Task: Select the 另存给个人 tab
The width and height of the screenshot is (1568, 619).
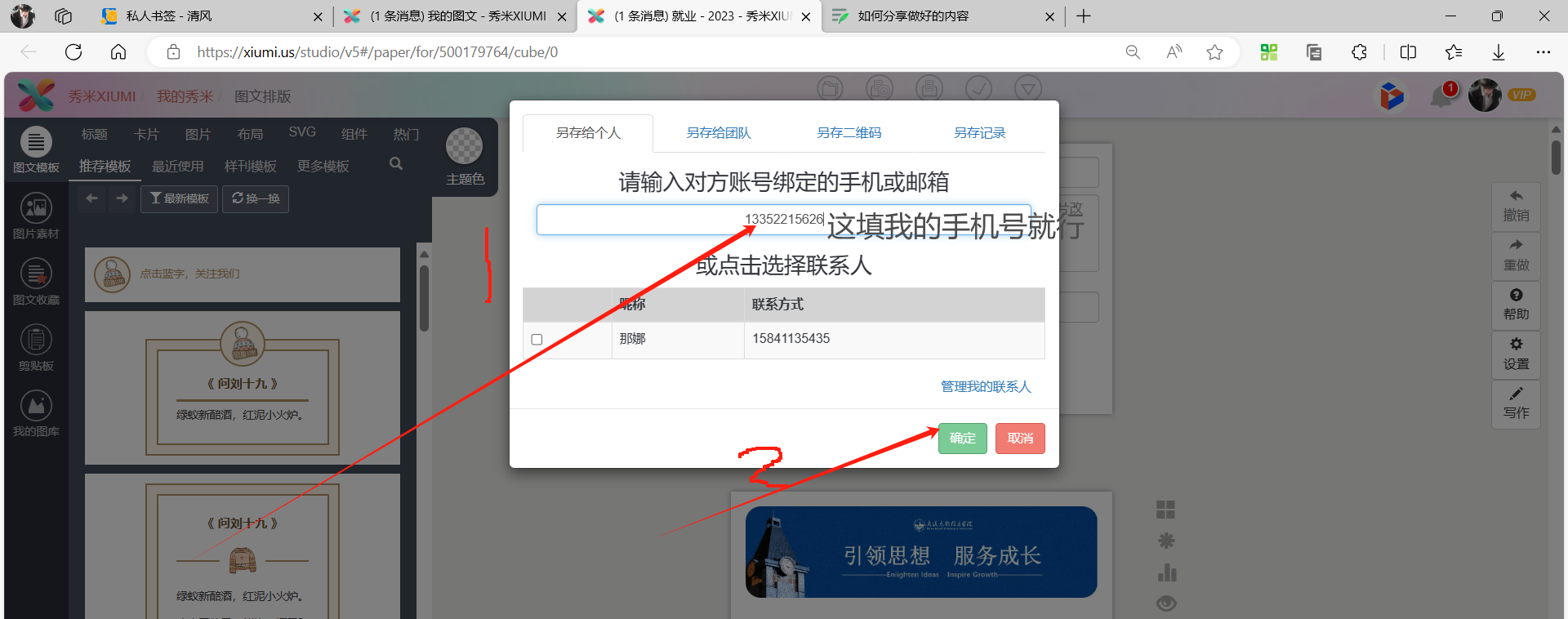Action: coord(588,133)
